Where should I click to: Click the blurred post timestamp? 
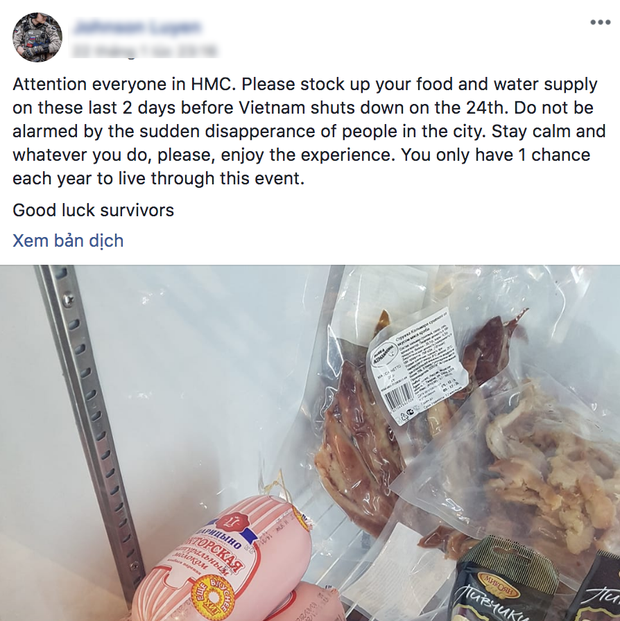[x=145, y=51]
